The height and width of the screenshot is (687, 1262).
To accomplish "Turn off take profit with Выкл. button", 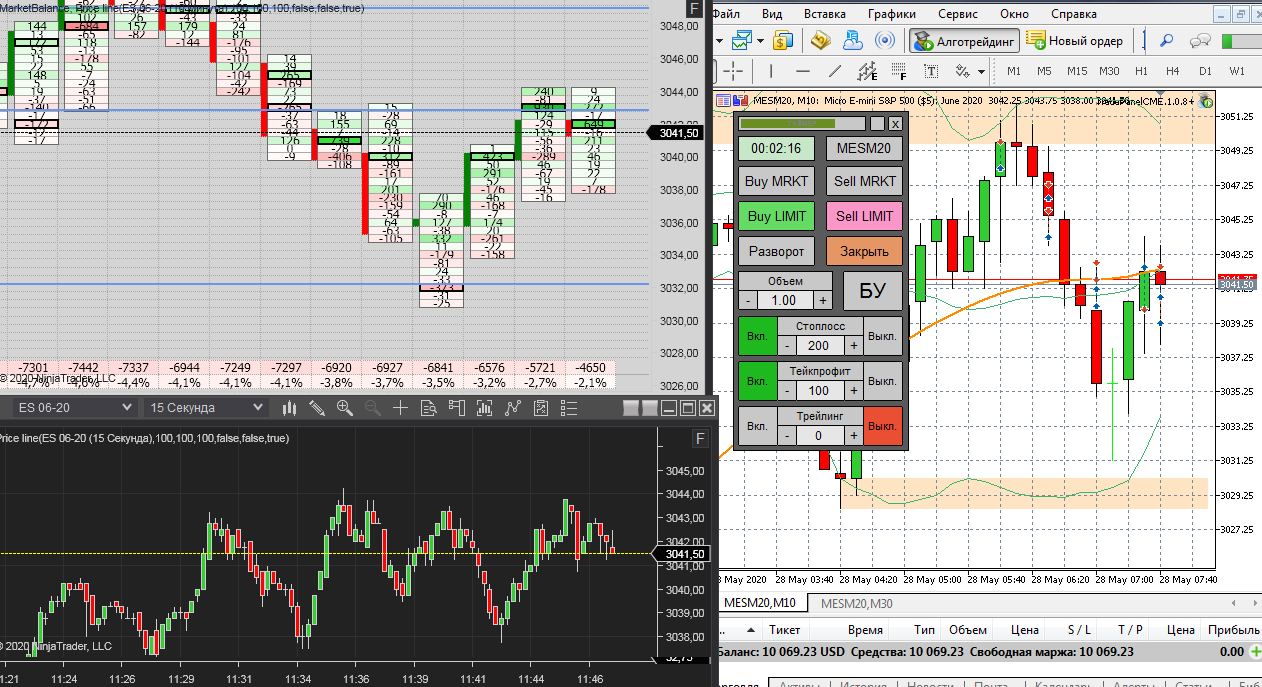I will point(882,381).
